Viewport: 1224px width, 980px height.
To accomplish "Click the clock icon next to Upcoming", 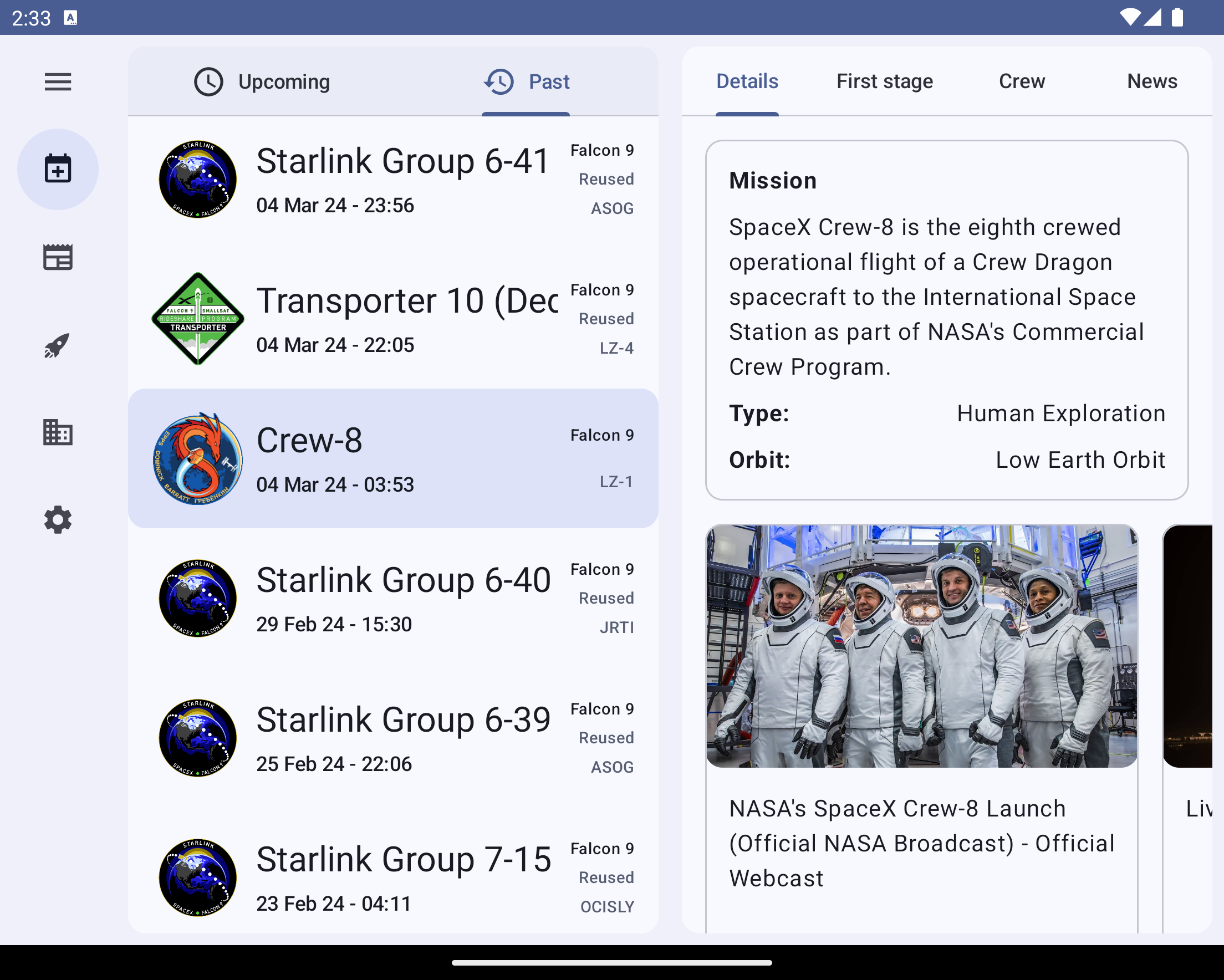I will [208, 82].
